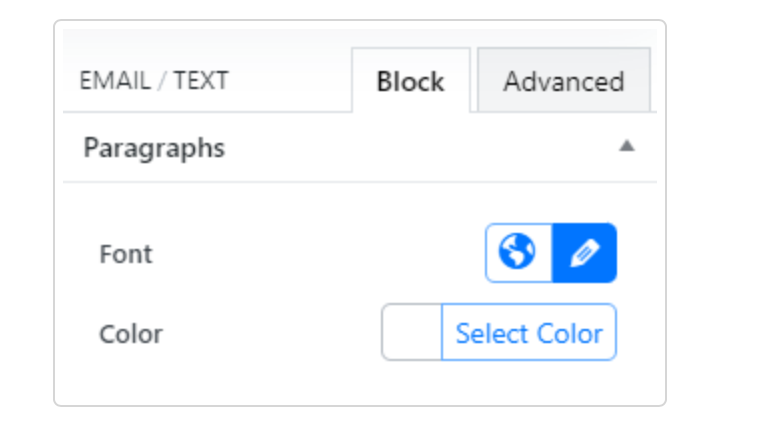The width and height of the screenshot is (776, 448).
Task: Click the Font label
Action: 126,254
